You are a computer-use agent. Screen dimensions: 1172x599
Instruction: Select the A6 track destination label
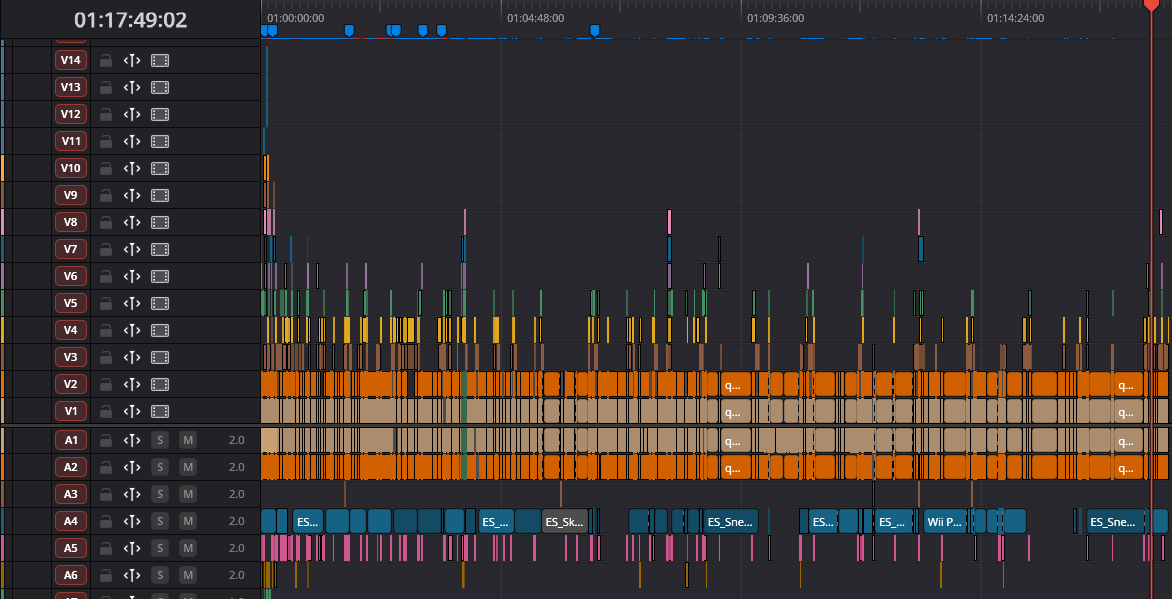[70, 575]
